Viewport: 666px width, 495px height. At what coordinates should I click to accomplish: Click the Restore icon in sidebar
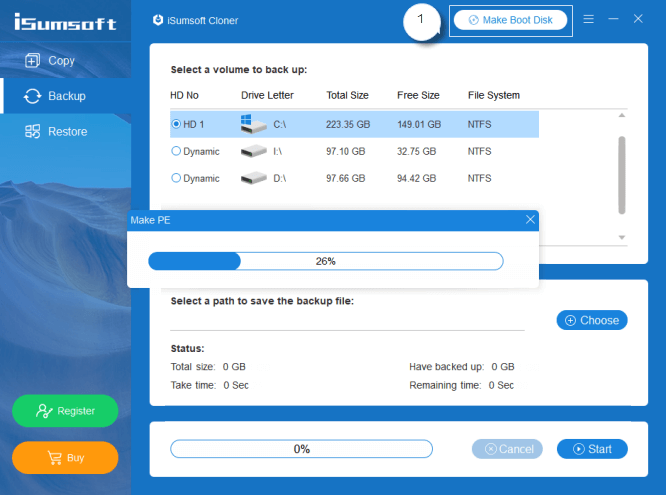tap(32, 132)
